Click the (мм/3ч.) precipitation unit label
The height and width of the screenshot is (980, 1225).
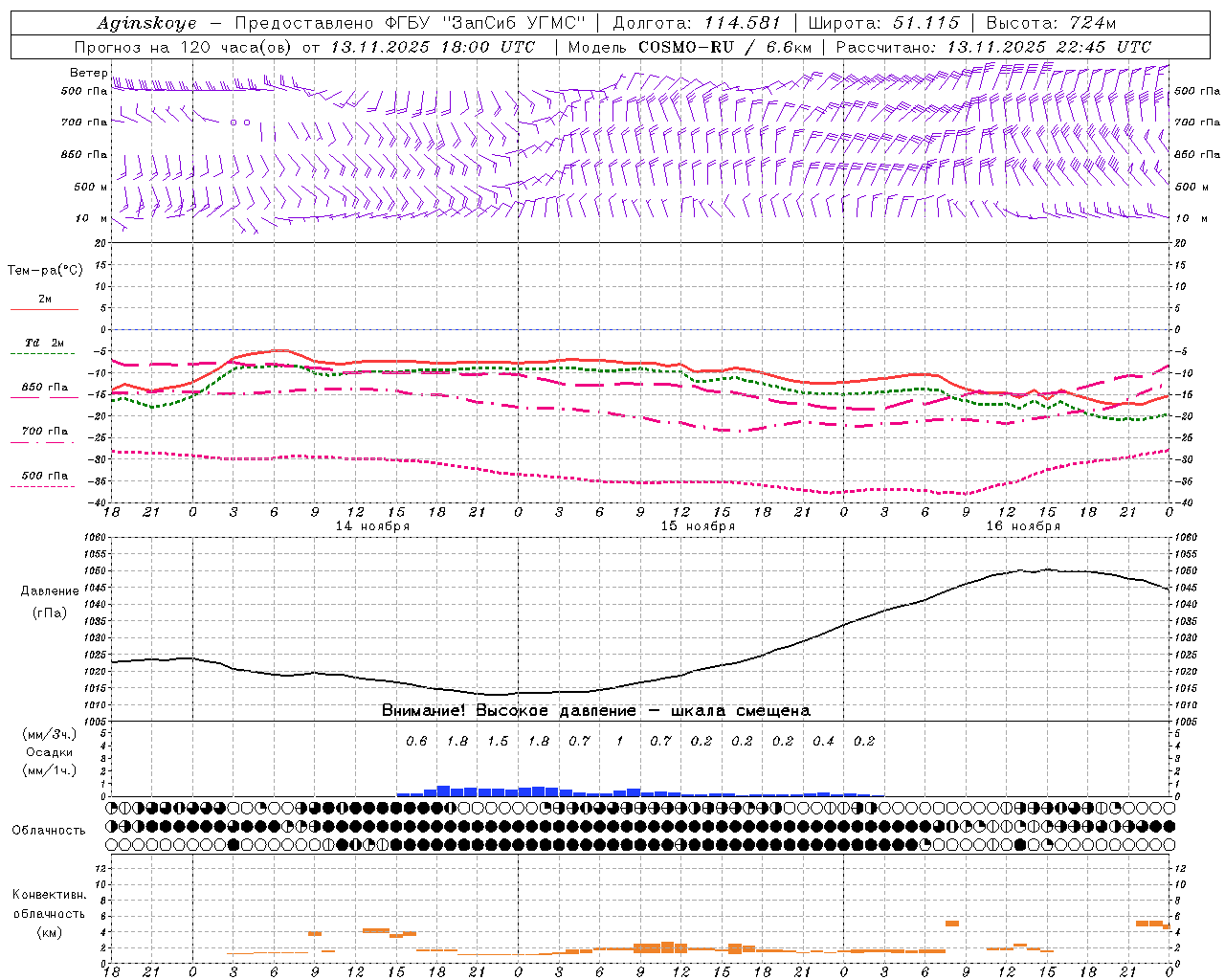(49, 734)
